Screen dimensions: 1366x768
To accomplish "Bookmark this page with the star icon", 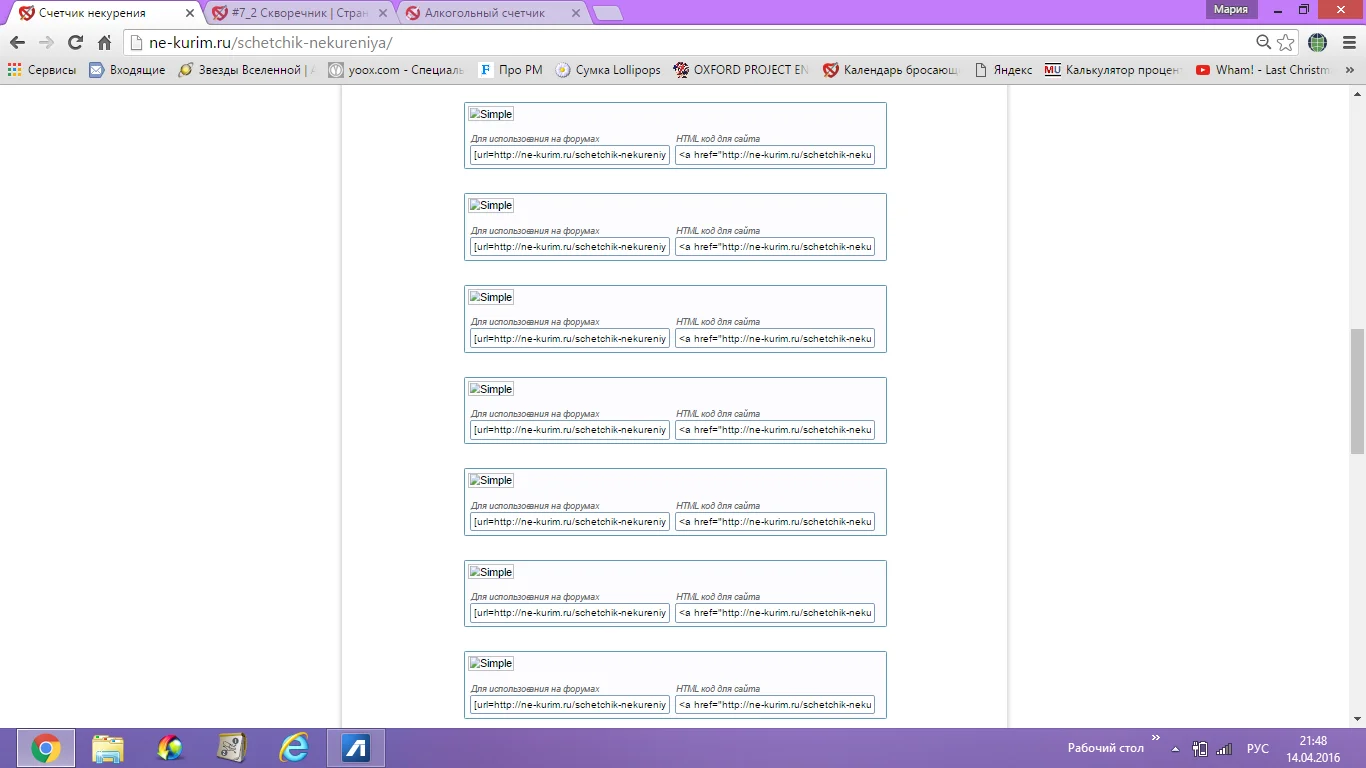I will point(1286,43).
